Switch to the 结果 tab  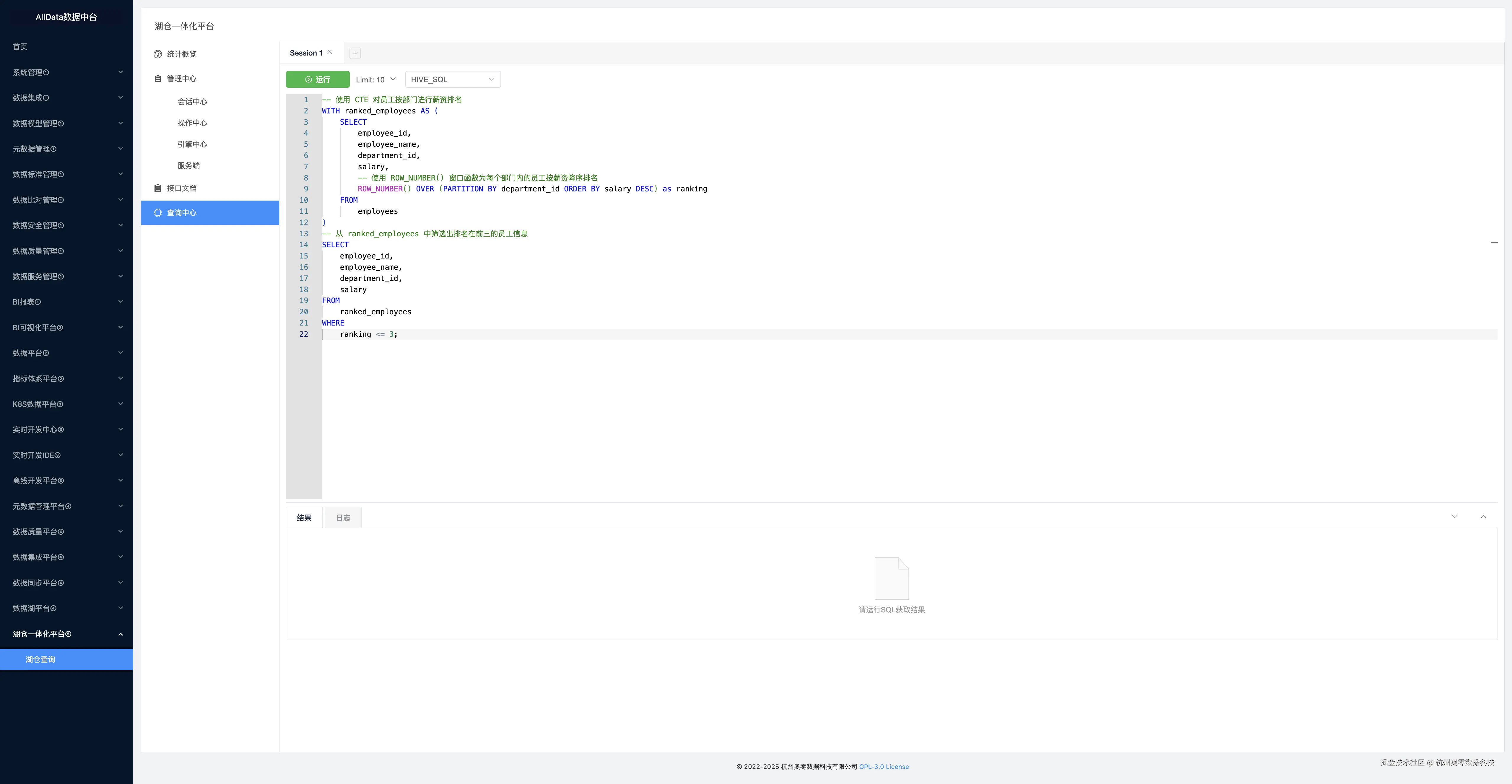click(x=304, y=518)
